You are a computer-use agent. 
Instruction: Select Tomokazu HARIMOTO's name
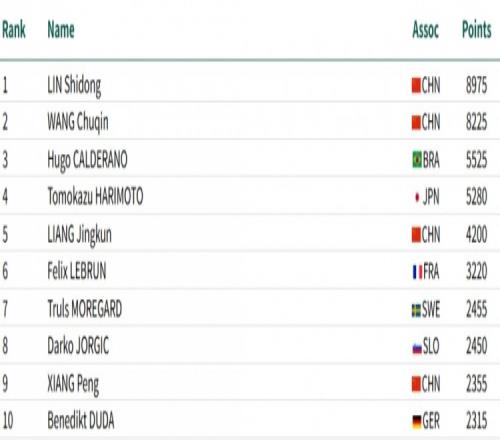coord(95,196)
